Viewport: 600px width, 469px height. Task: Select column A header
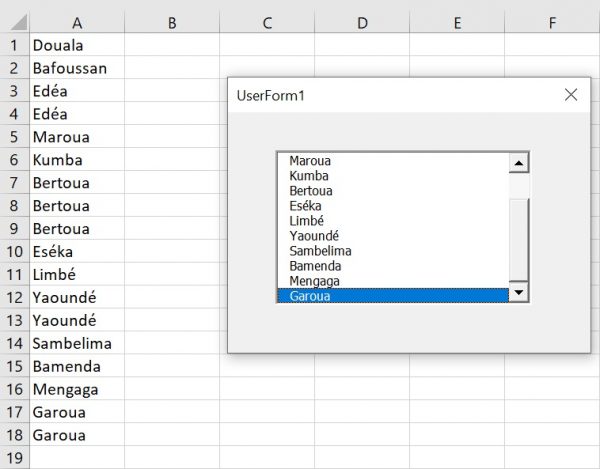[77, 23]
